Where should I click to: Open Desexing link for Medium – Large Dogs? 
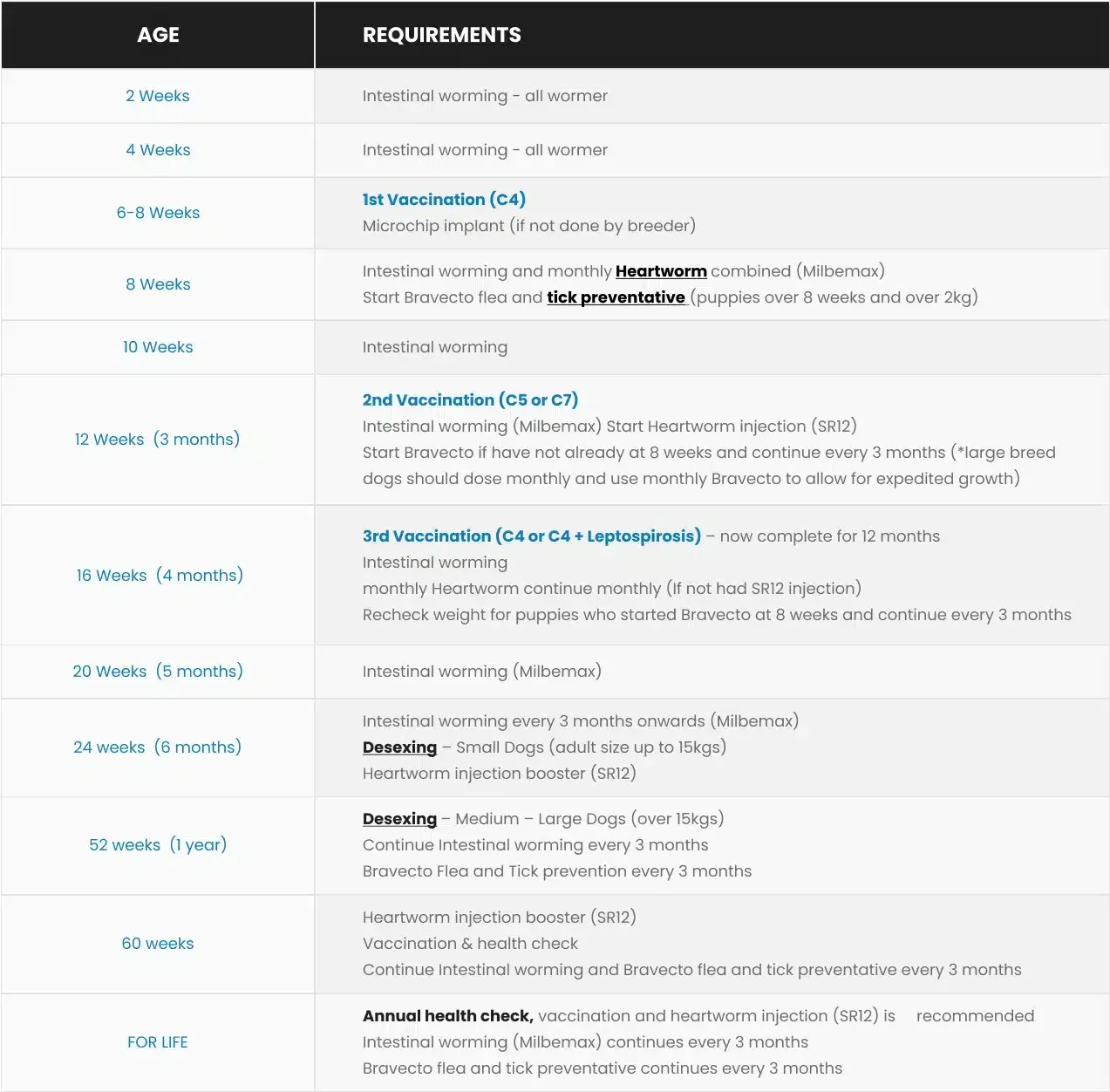point(399,819)
